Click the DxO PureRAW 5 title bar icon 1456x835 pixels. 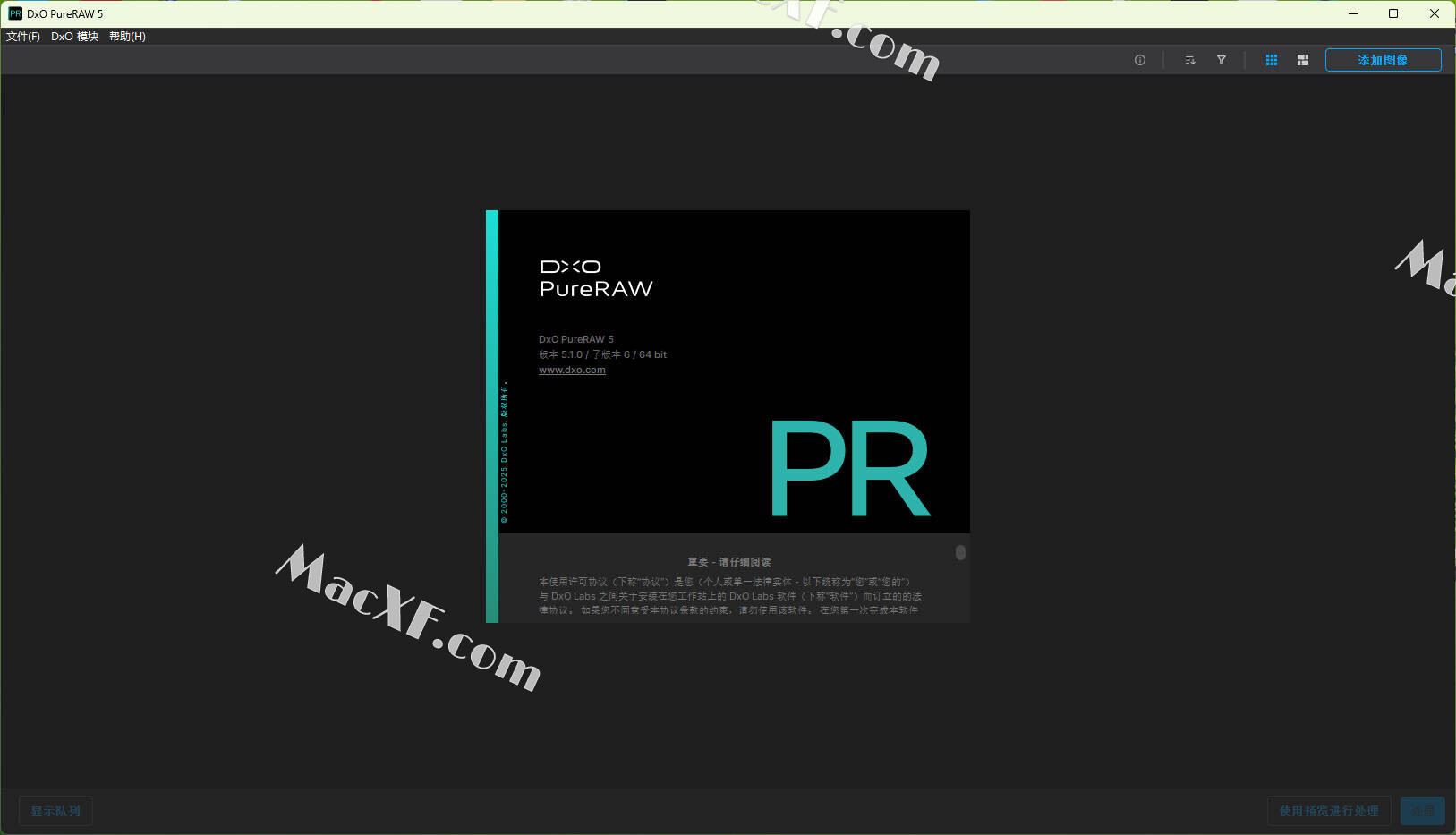[x=15, y=13]
